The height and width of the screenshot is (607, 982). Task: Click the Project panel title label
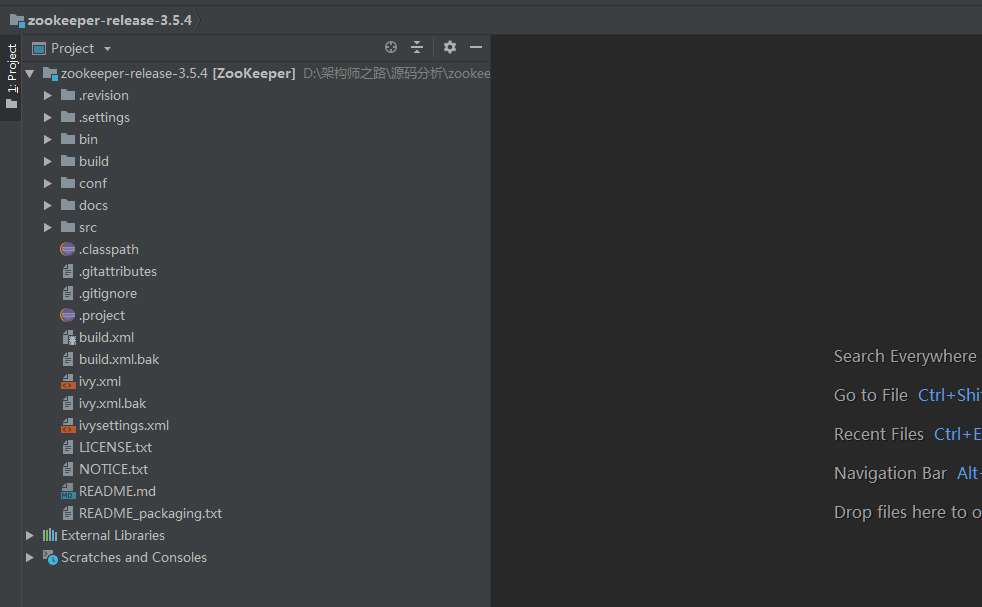pos(73,48)
